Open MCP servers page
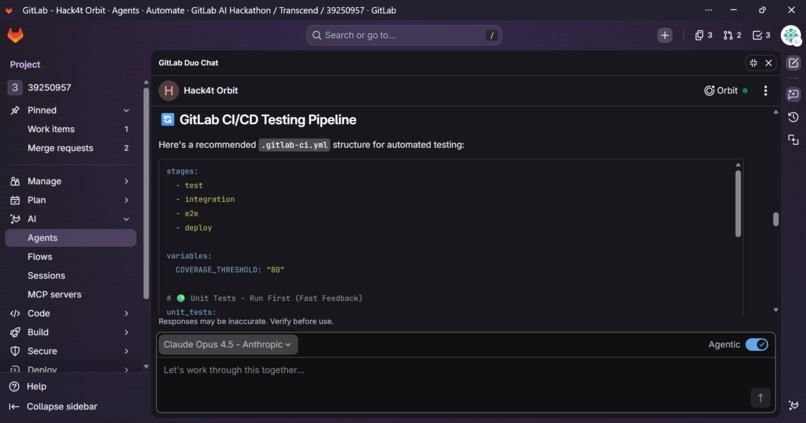806x423 pixels. [70, 295]
